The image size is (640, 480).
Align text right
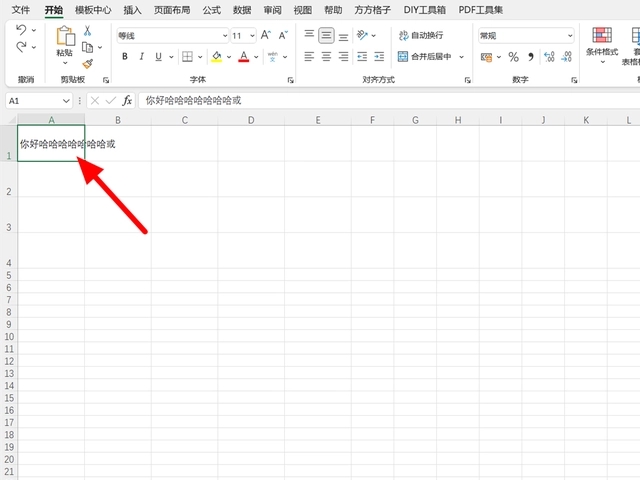tap(343, 57)
